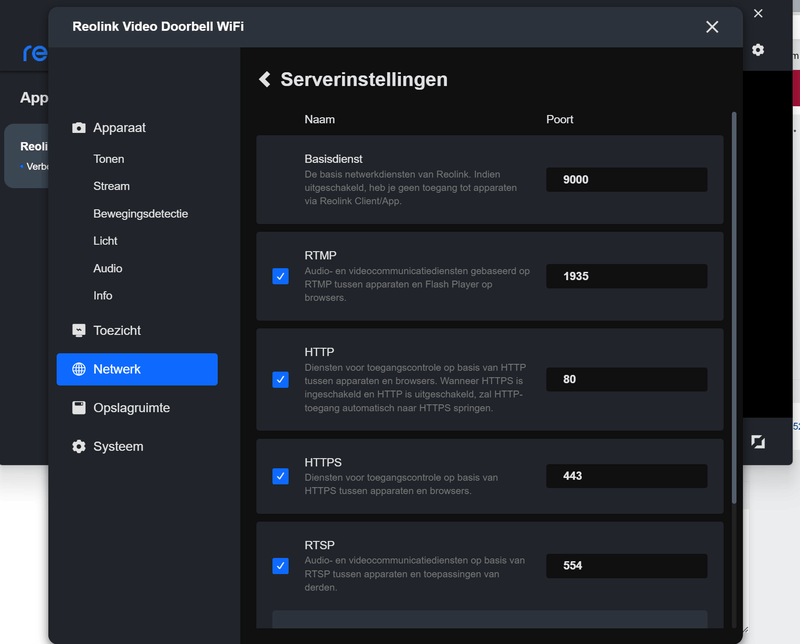
Task: Click the Toezicht monitor icon
Action: [x=79, y=330]
